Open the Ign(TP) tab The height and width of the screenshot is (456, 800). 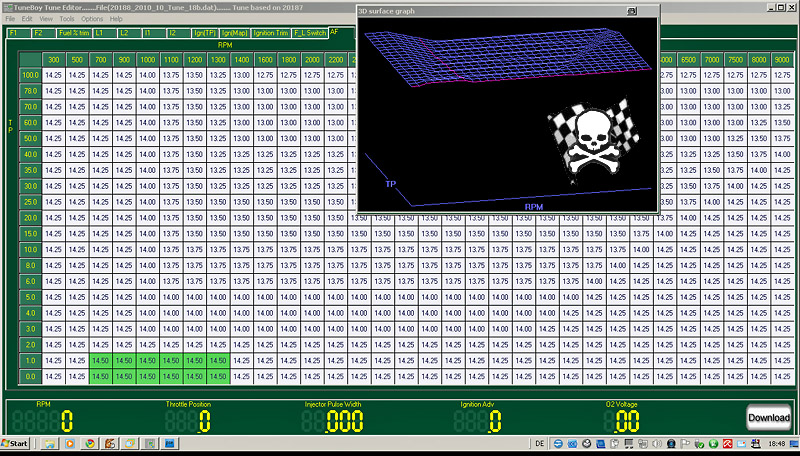(205, 33)
